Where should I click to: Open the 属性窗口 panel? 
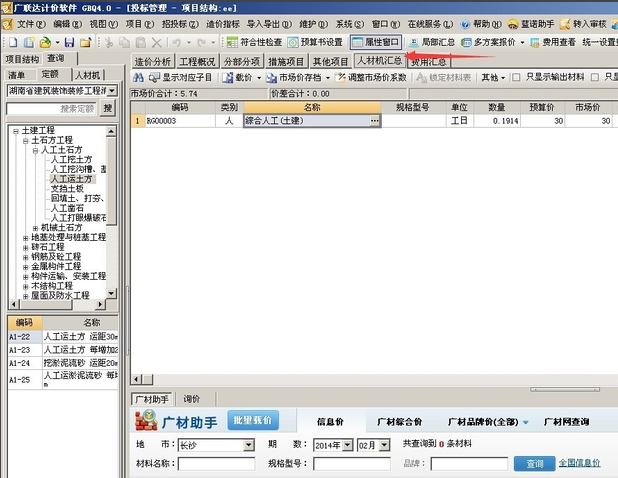[x=375, y=42]
